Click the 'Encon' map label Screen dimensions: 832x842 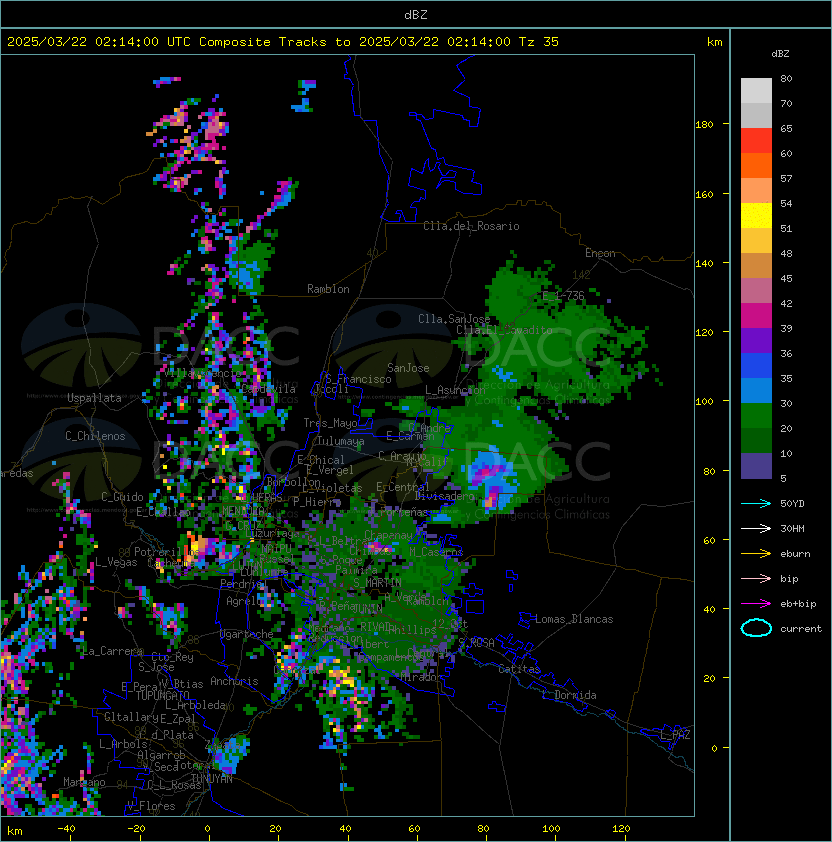click(600, 253)
